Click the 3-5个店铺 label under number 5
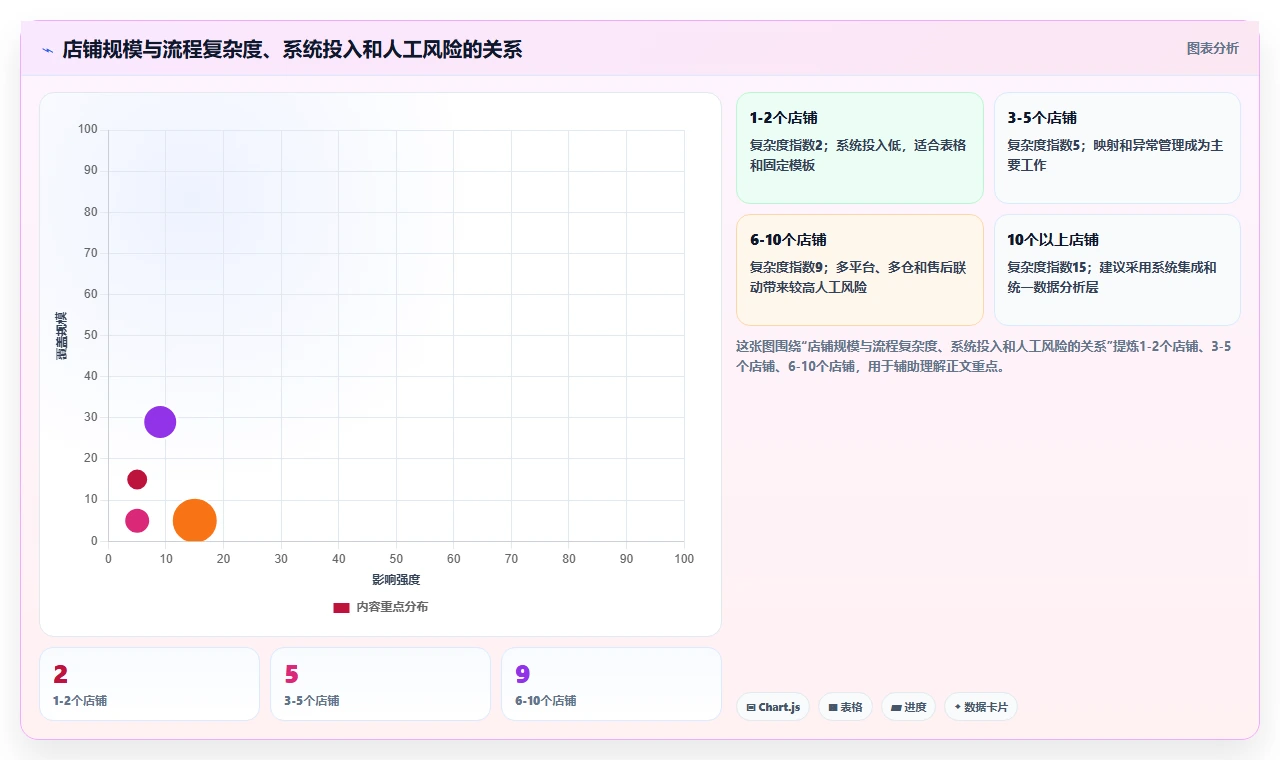 (312, 701)
